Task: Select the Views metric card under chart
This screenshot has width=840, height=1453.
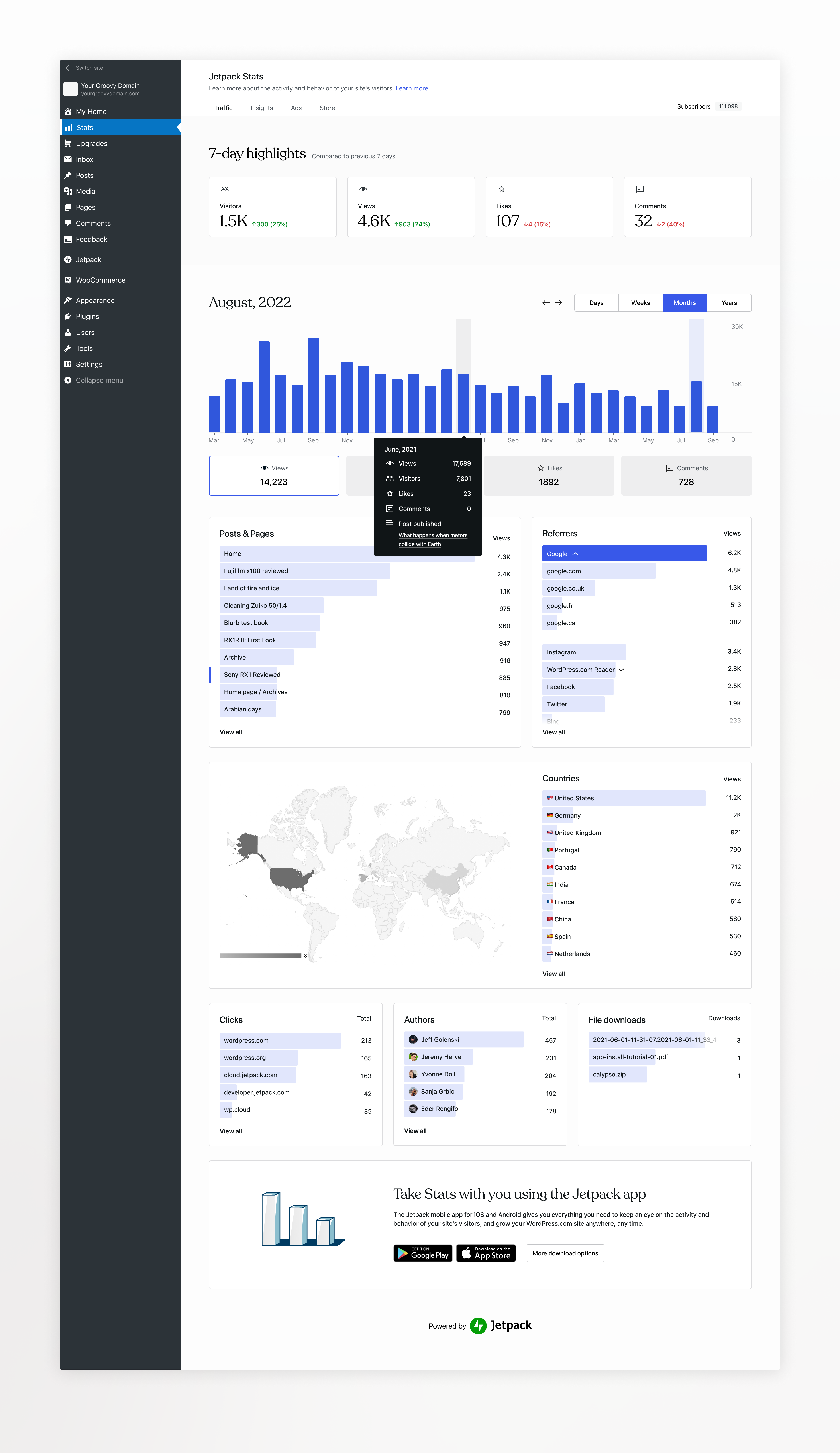Action: (x=274, y=476)
